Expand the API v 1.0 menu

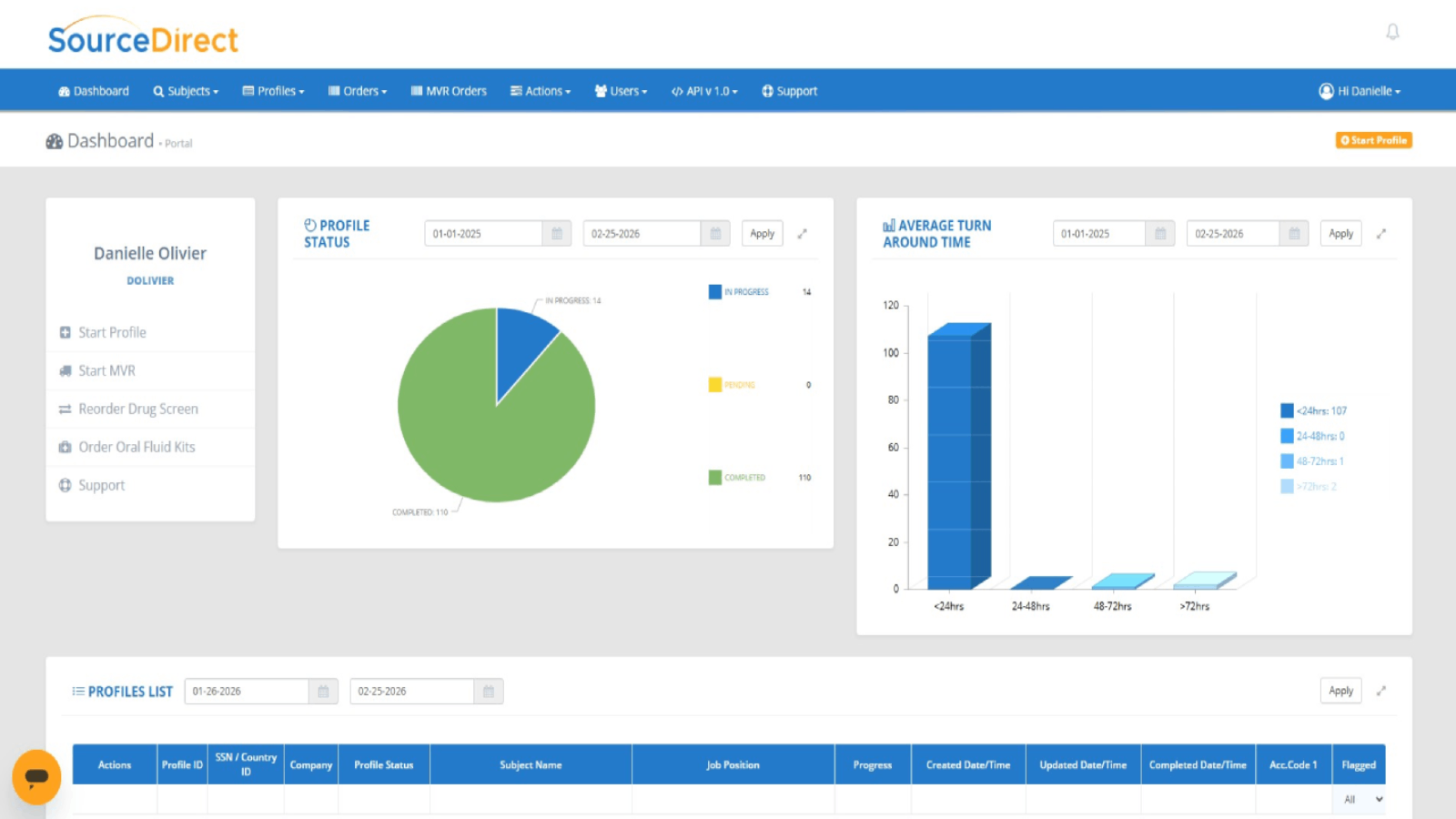point(703,90)
